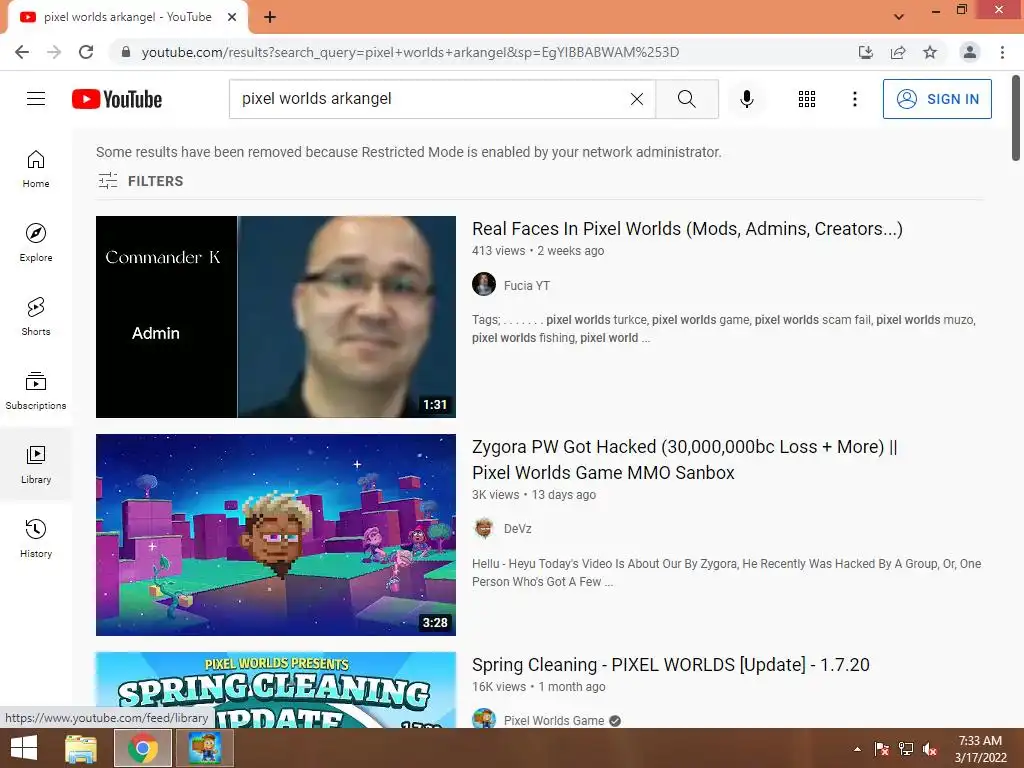This screenshot has height=768, width=1024.
Task: Share this page icon in address bar
Action: 898,52
